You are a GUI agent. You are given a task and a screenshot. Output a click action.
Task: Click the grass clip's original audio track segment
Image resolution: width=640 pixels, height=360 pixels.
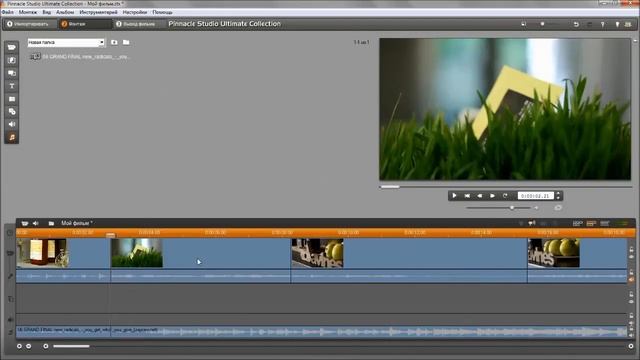[x=200, y=276]
